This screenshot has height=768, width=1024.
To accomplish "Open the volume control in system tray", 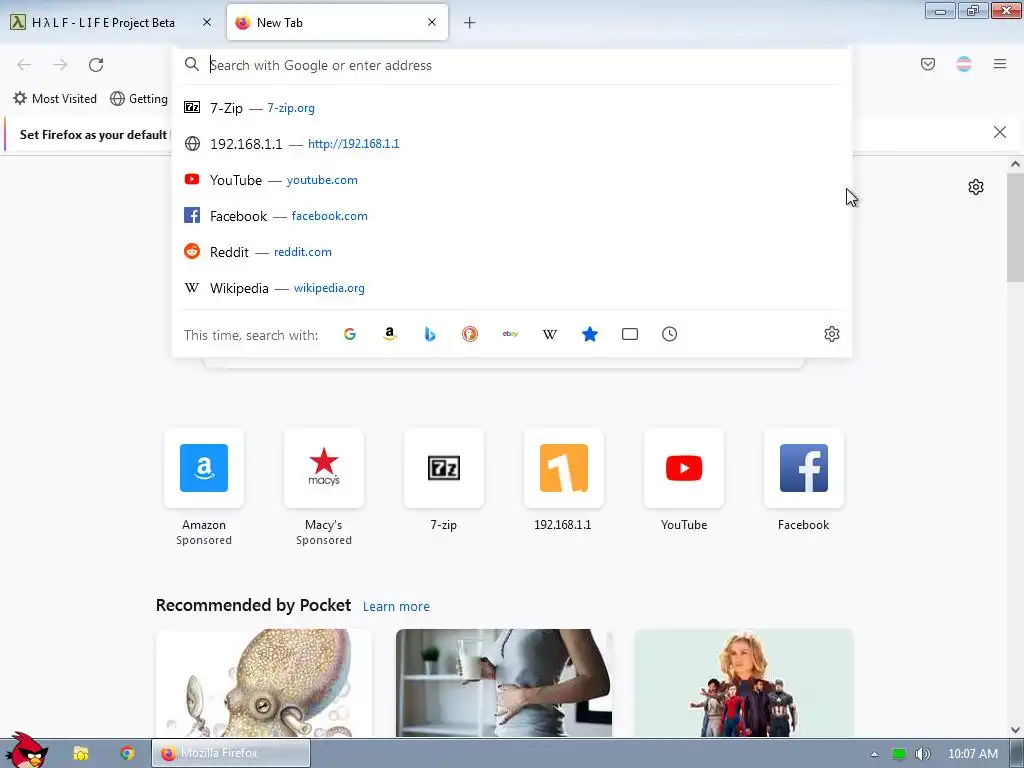I will coord(922,754).
